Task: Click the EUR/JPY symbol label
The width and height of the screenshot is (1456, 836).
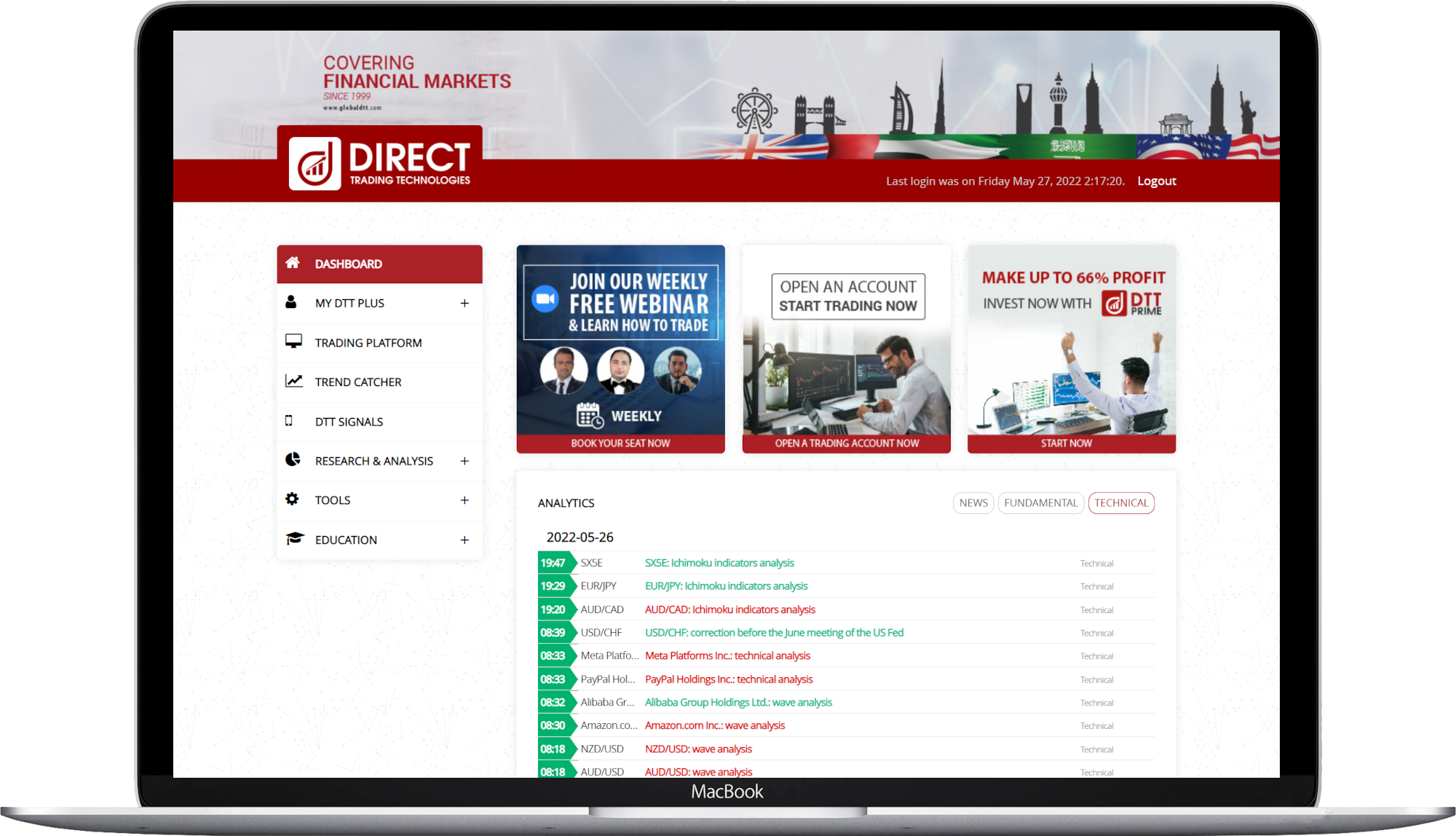Action: tap(598, 585)
